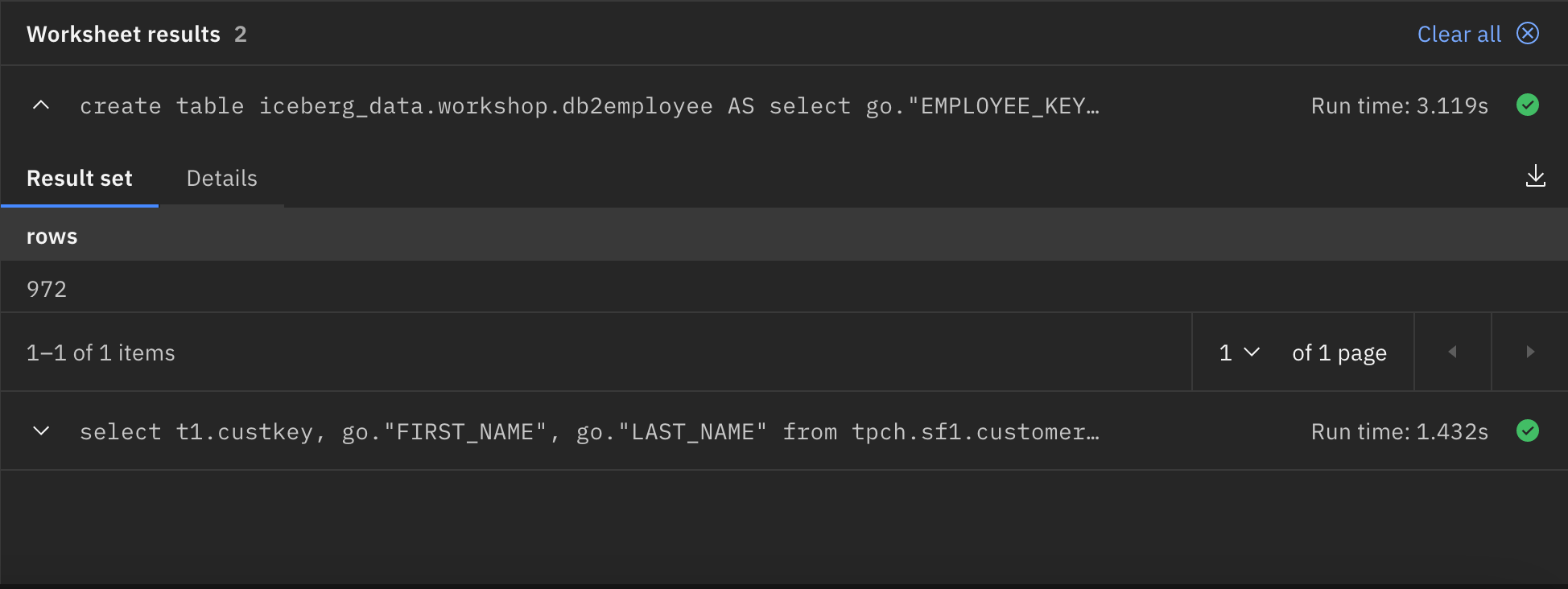Image resolution: width=1568 pixels, height=589 pixels.
Task: Click Run time: 1.432s label
Action: pos(1400,432)
